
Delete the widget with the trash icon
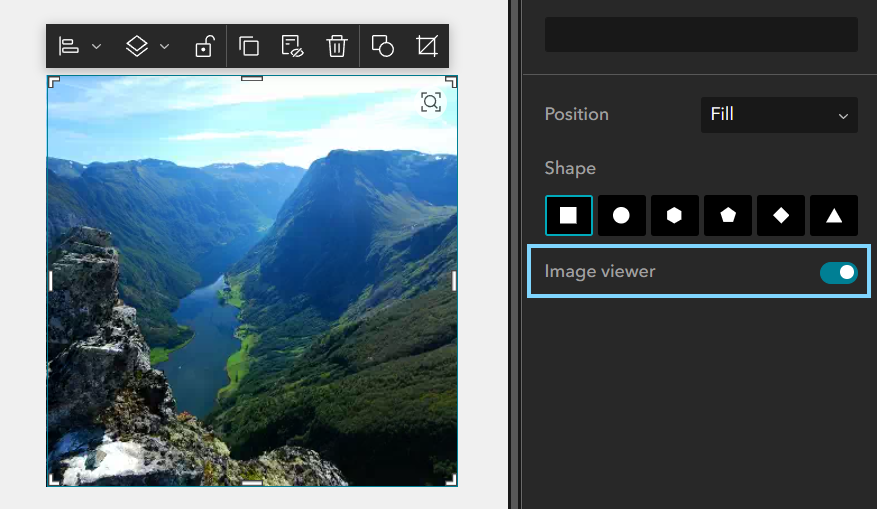coord(336,46)
